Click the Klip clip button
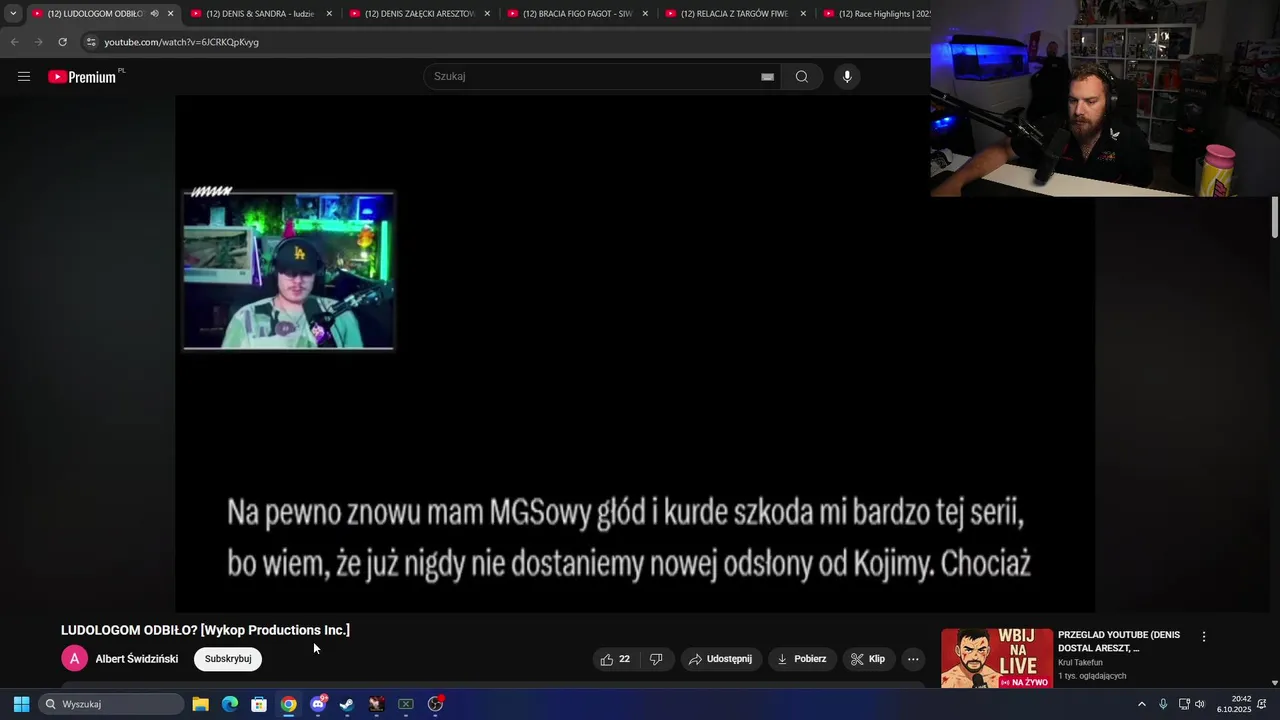1280x720 pixels. pyautogui.click(x=868, y=659)
